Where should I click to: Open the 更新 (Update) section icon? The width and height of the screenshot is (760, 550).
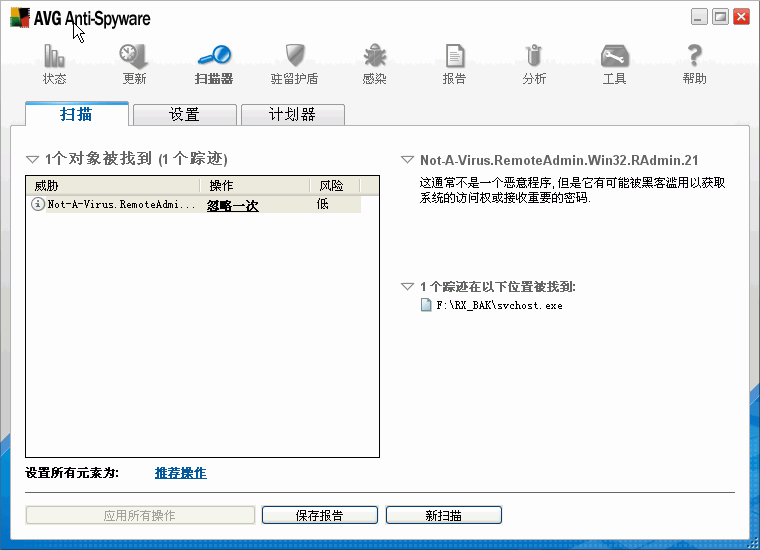134,56
